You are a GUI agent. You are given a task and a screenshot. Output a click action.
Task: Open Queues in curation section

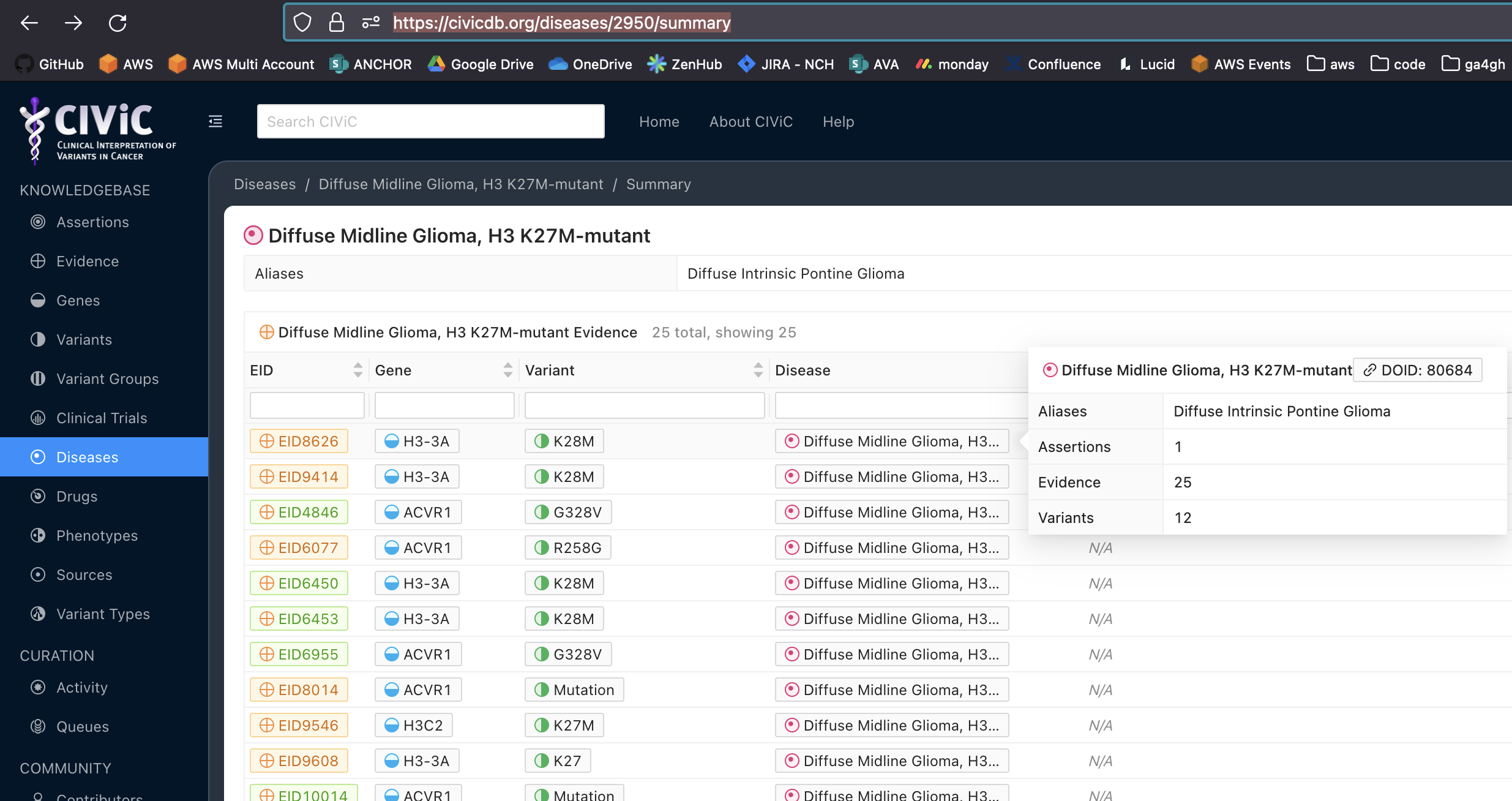tap(83, 727)
